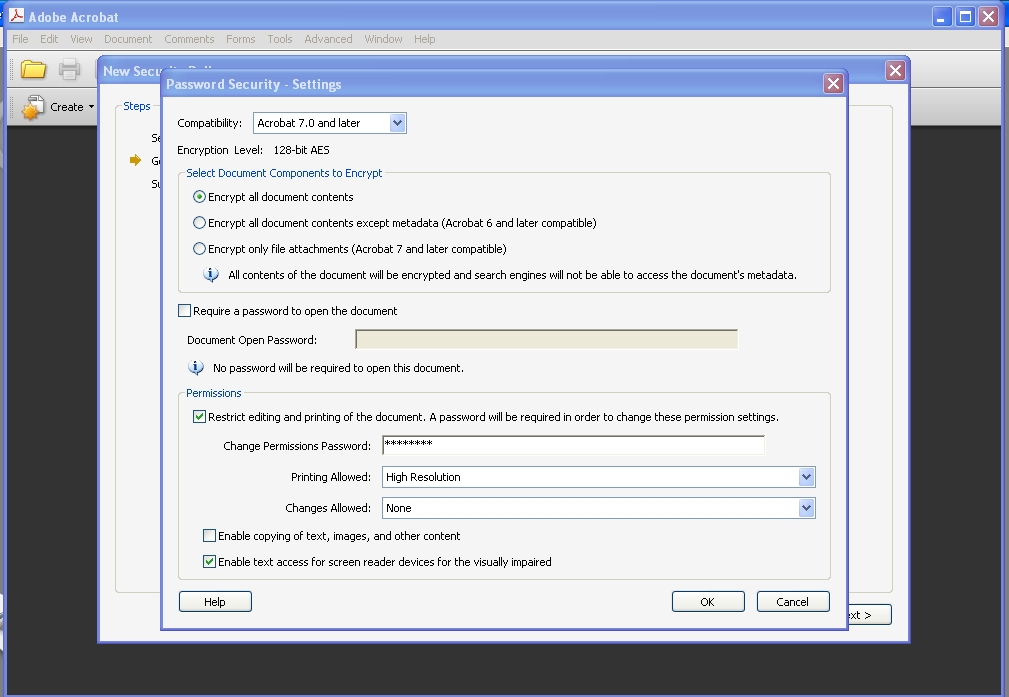Viewport: 1009px width, 697px height.
Task: Click the printer icon in Acrobat toolbar
Action: 69,69
